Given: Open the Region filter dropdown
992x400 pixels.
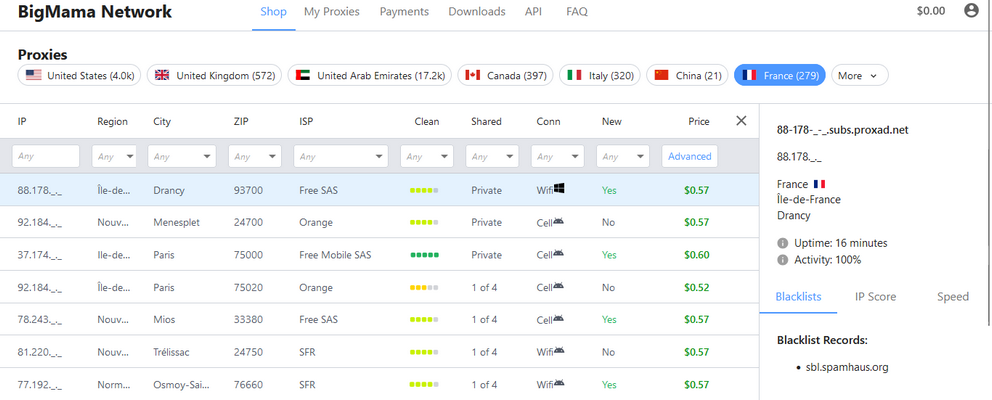Looking at the screenshot, I should 114,156.
